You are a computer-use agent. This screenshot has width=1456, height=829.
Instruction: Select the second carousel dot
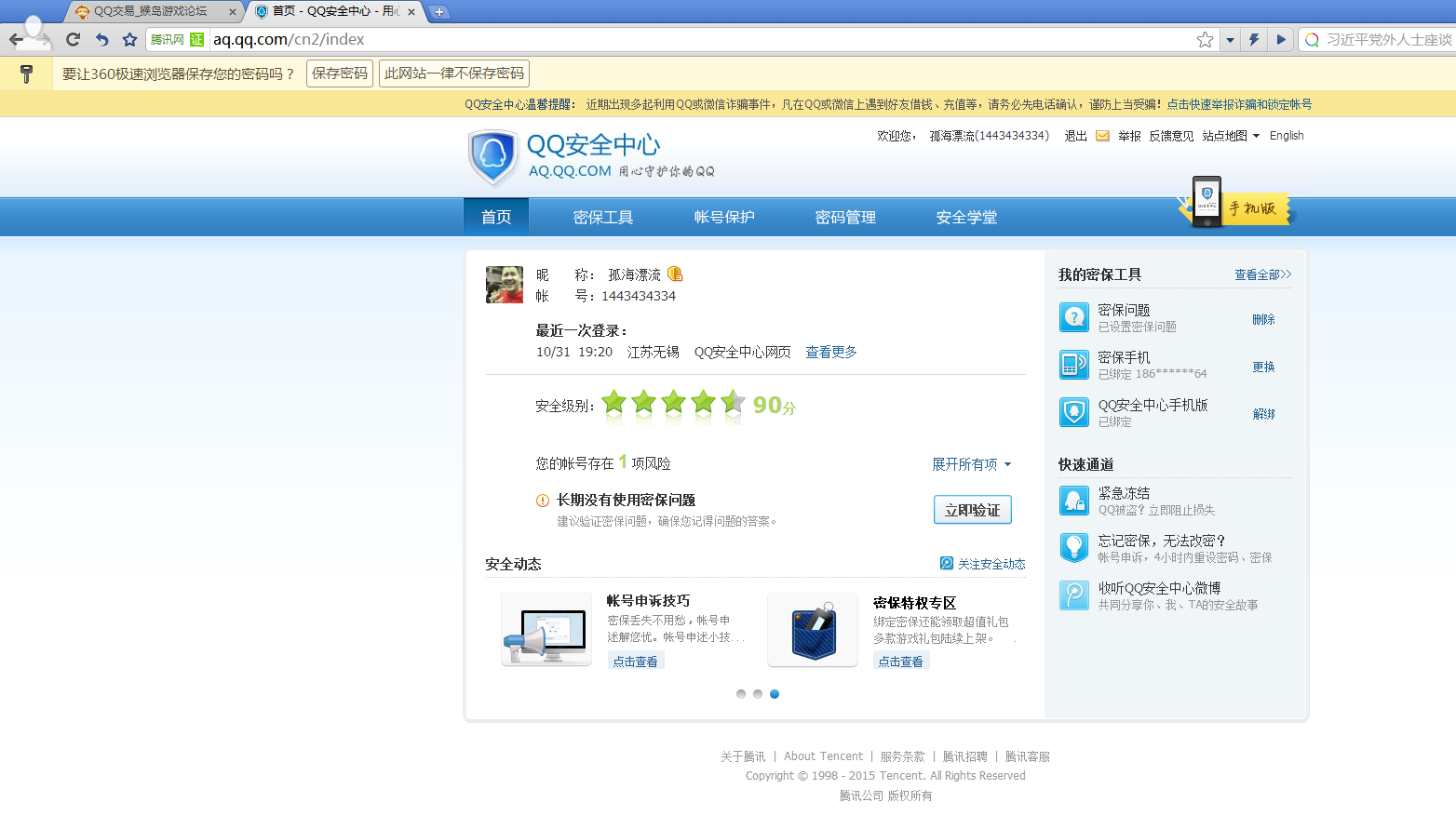[x=758, y=694]
